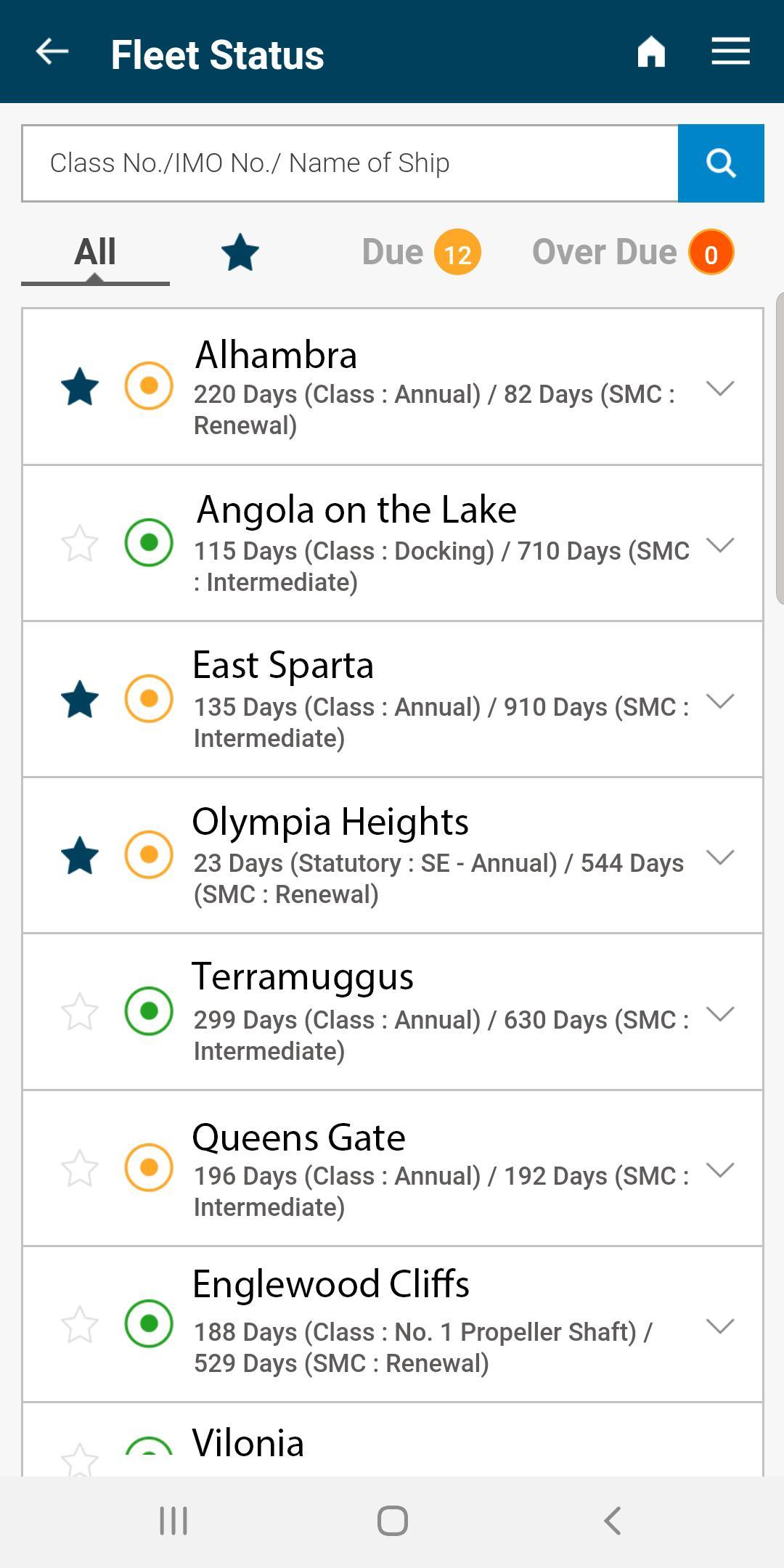
Task: Switch to the Due tab
Action: (x=421, y=253)
